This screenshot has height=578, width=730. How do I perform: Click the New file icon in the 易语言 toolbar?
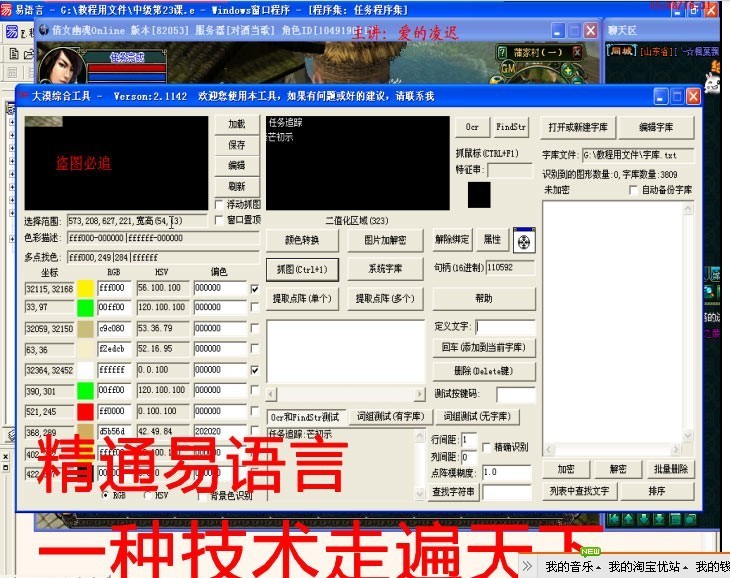[14, 54]
